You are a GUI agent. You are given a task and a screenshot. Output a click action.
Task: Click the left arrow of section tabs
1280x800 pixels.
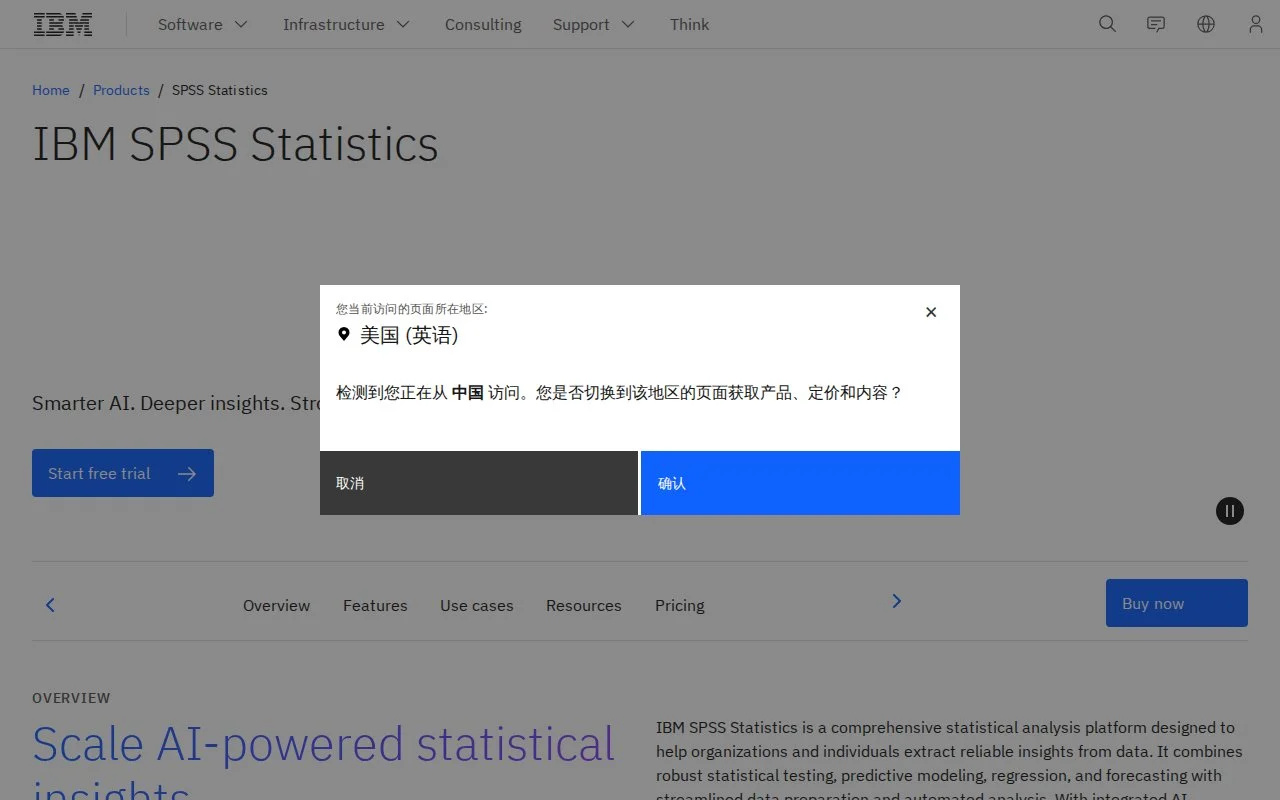(x=50, y=605)
